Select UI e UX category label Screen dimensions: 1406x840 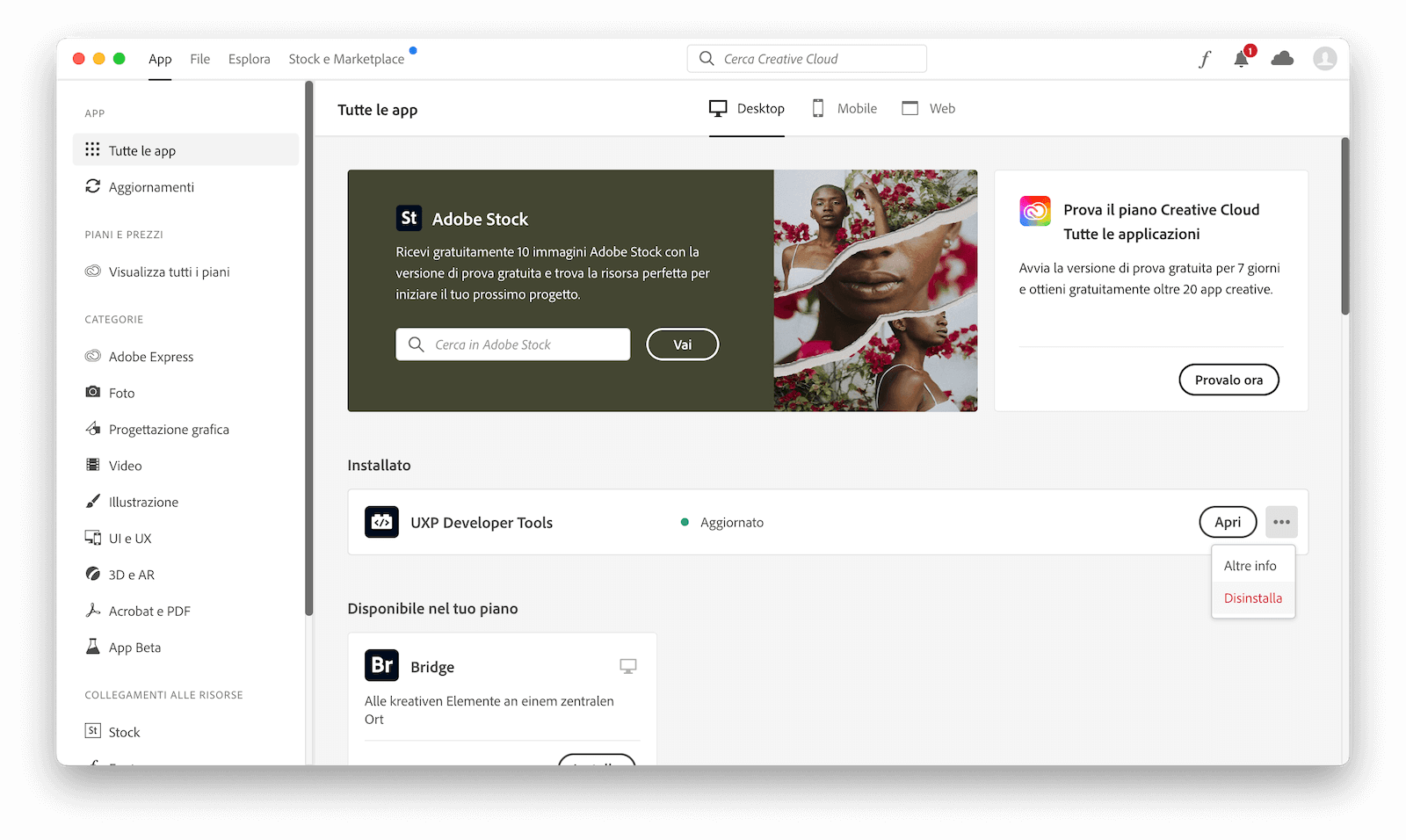coord(130,539)
